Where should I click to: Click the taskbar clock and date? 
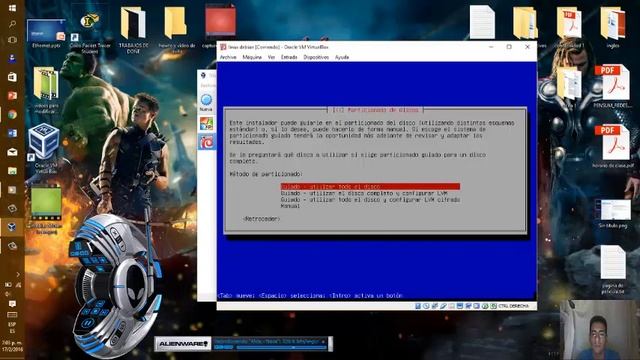[x=12, y=346]
